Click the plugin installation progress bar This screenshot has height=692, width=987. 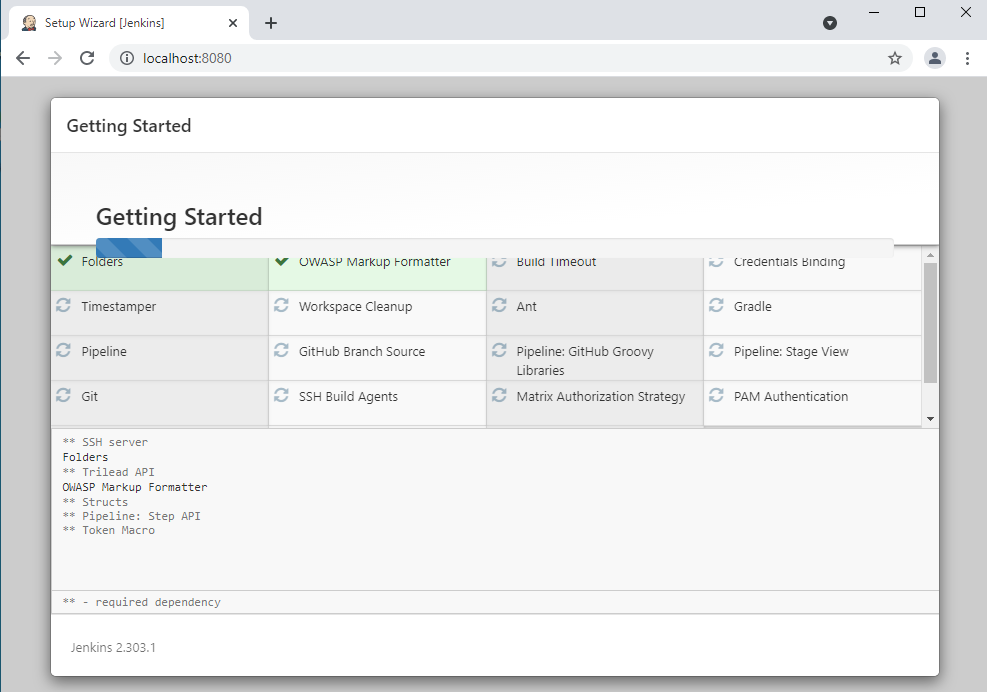[x=494, y=248]
